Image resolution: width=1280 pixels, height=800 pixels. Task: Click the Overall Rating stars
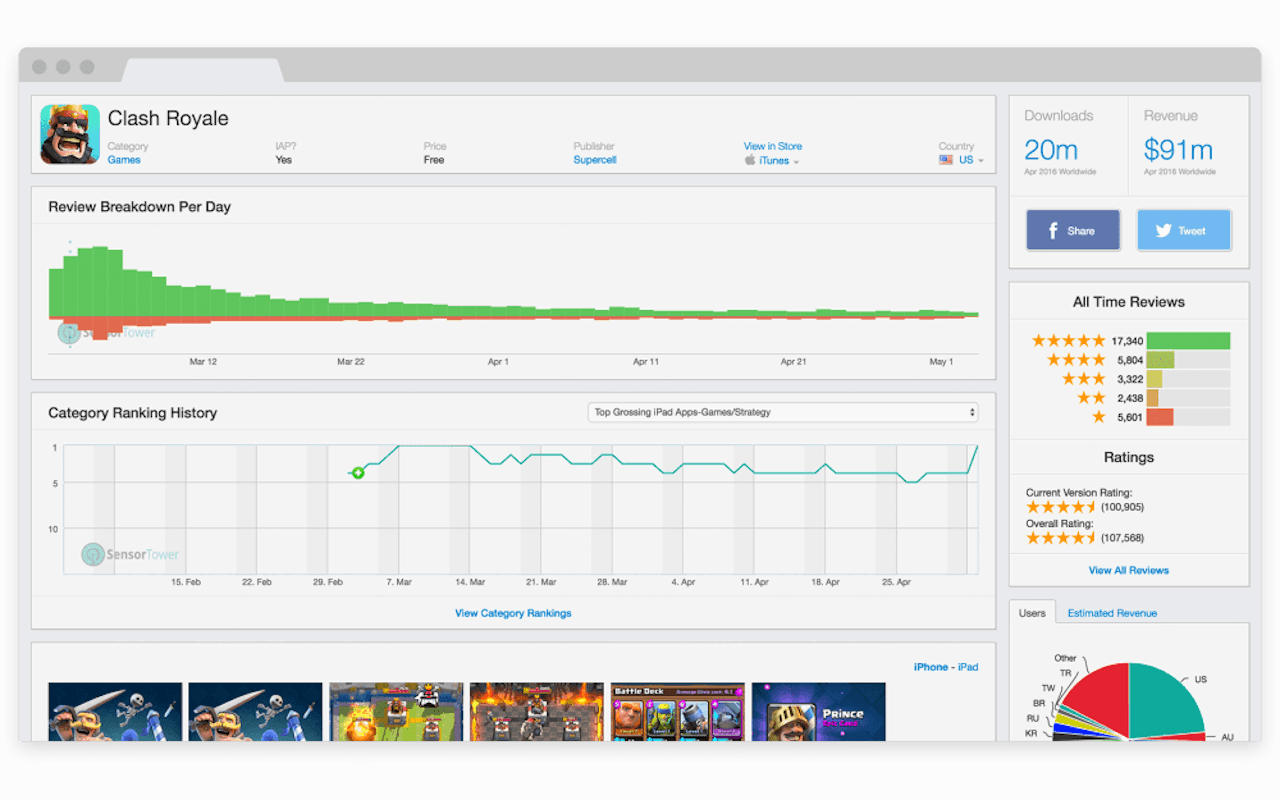point(1061,538)
